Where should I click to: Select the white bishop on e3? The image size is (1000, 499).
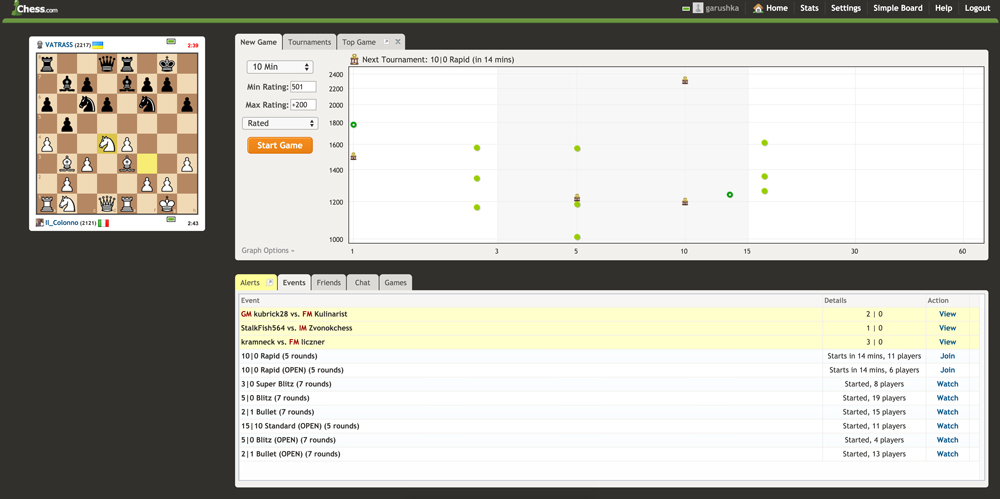point(127,163)
